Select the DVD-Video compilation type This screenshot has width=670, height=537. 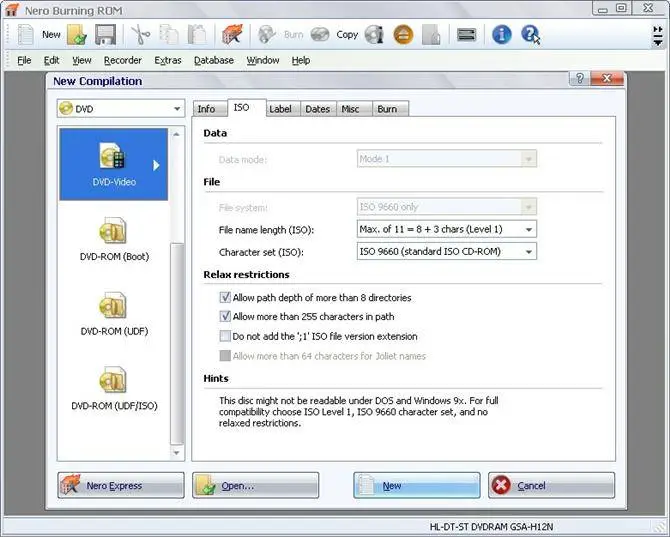[114, 164]
